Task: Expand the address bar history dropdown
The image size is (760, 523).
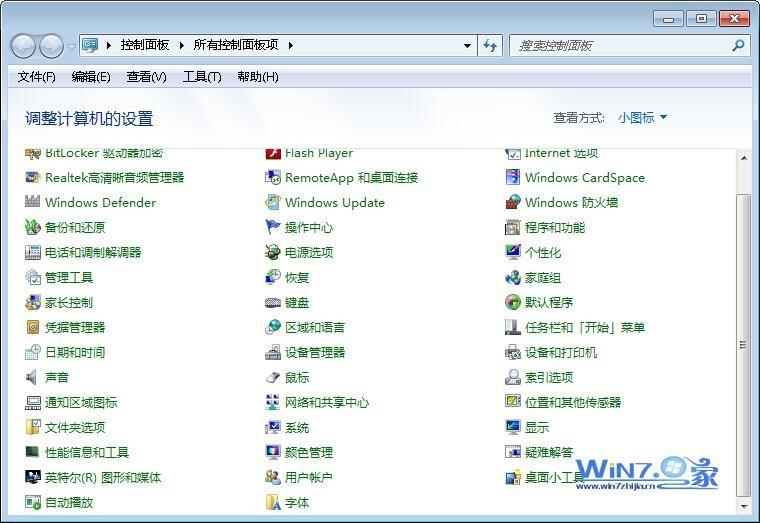Action: click(467, 46)
